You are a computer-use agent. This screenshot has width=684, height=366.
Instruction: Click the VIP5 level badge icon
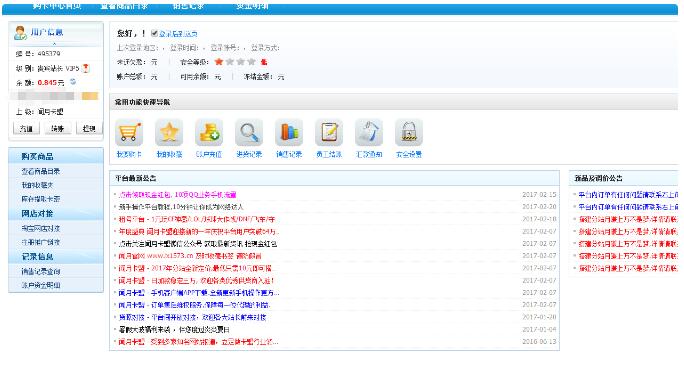pos(86,68)
